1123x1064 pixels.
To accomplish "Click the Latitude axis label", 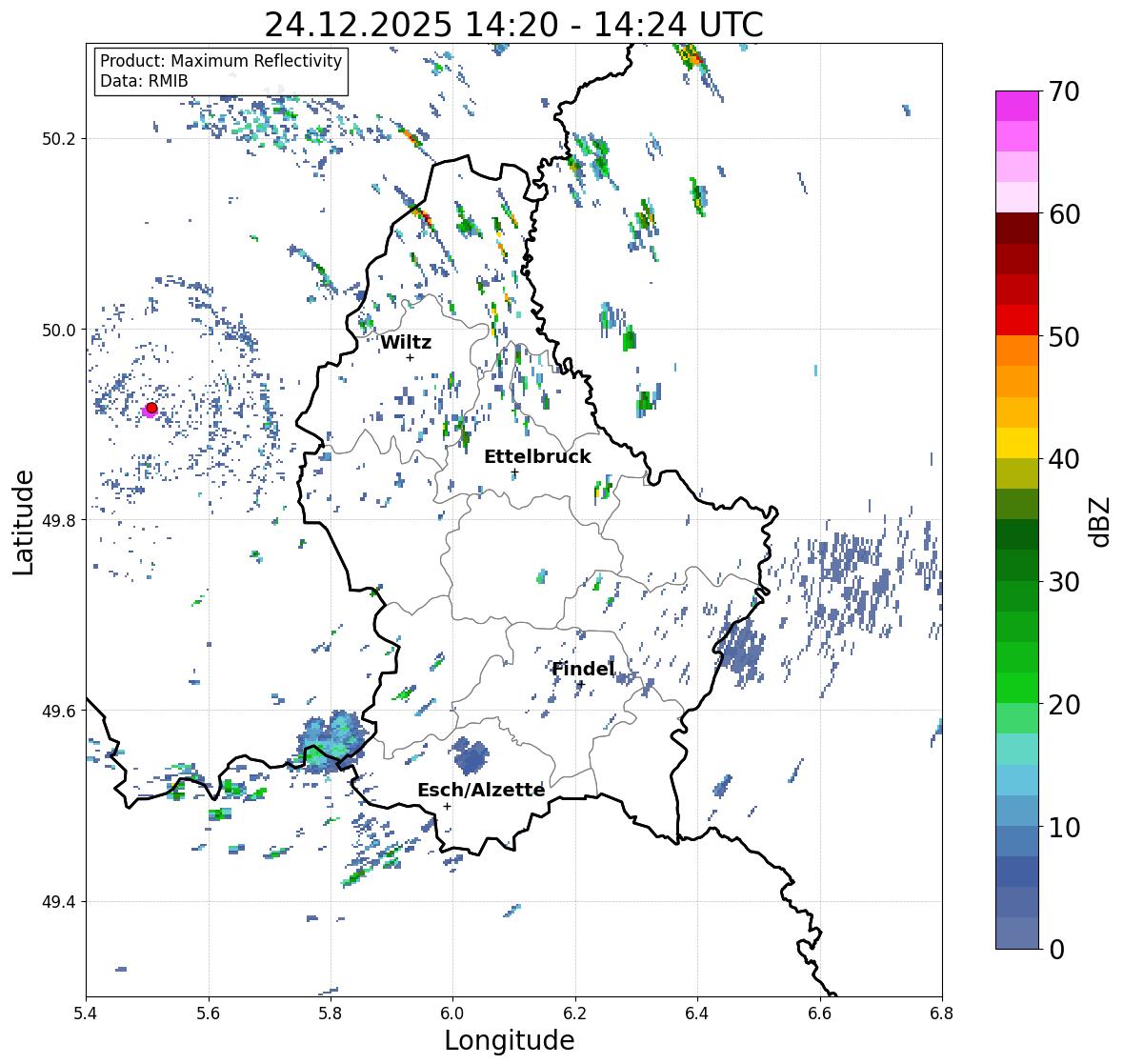I will click(x=23, y=522).
